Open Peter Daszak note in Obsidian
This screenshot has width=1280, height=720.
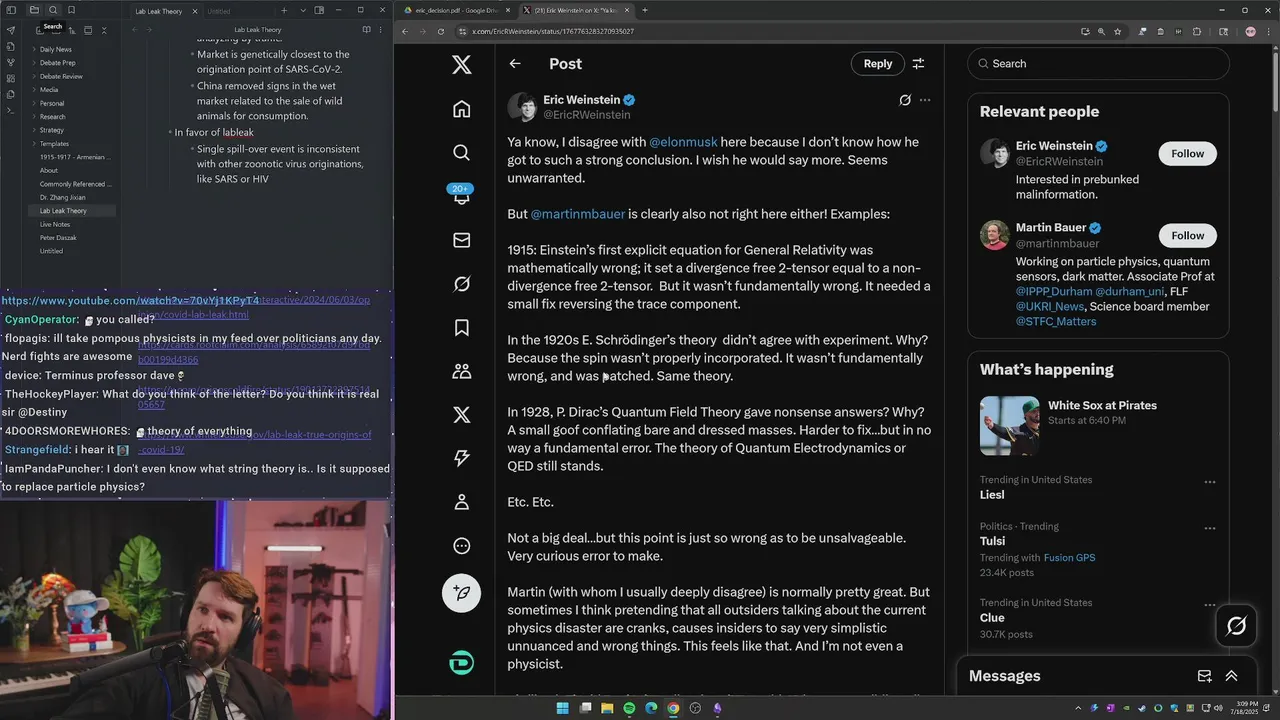click(x=58, y=238)
